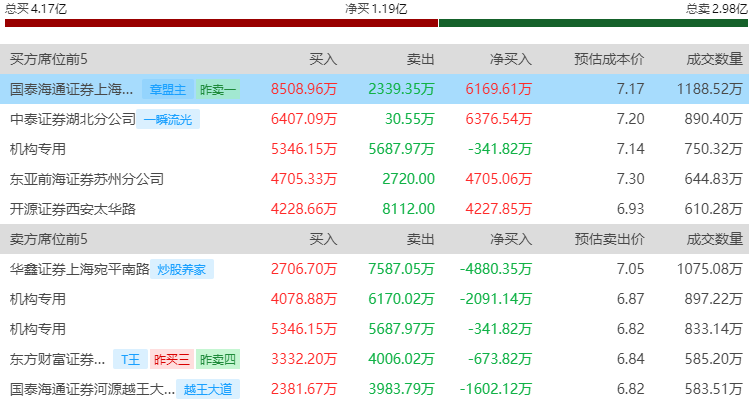Screen dimensions: 750x401
Task: Click the 4006.02万 sell value
Action: click(x=401, y=359)
